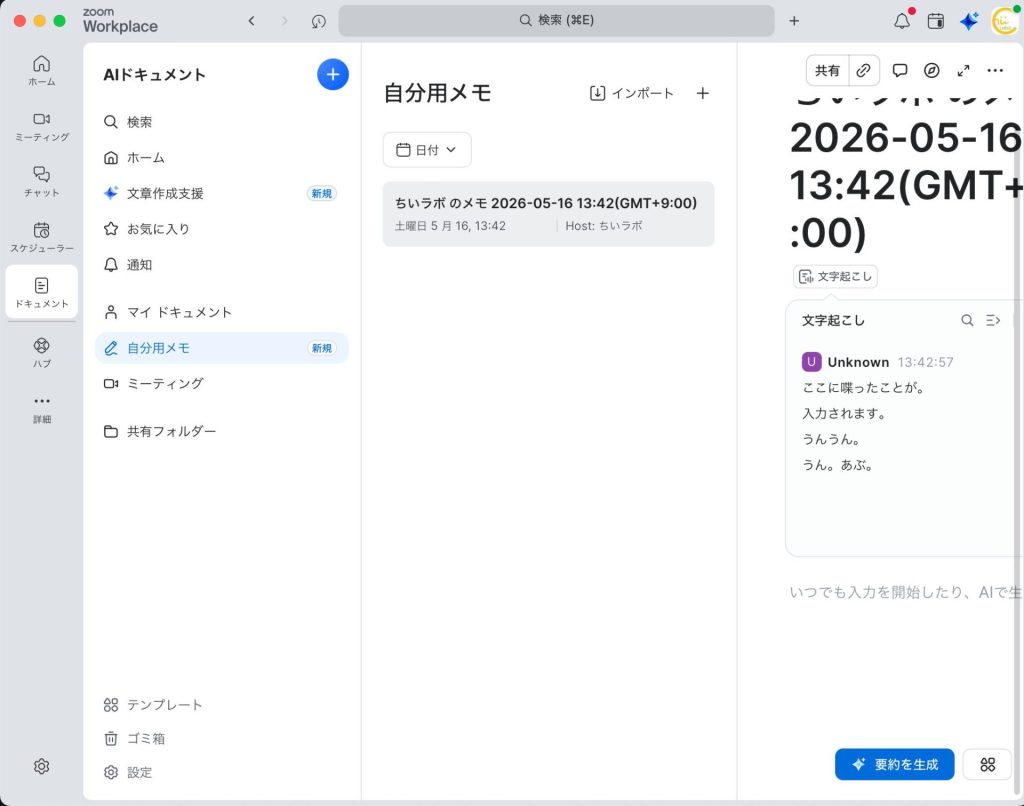
Task: Open the templates grid icon beside 要約を生成
Action: 987,764
